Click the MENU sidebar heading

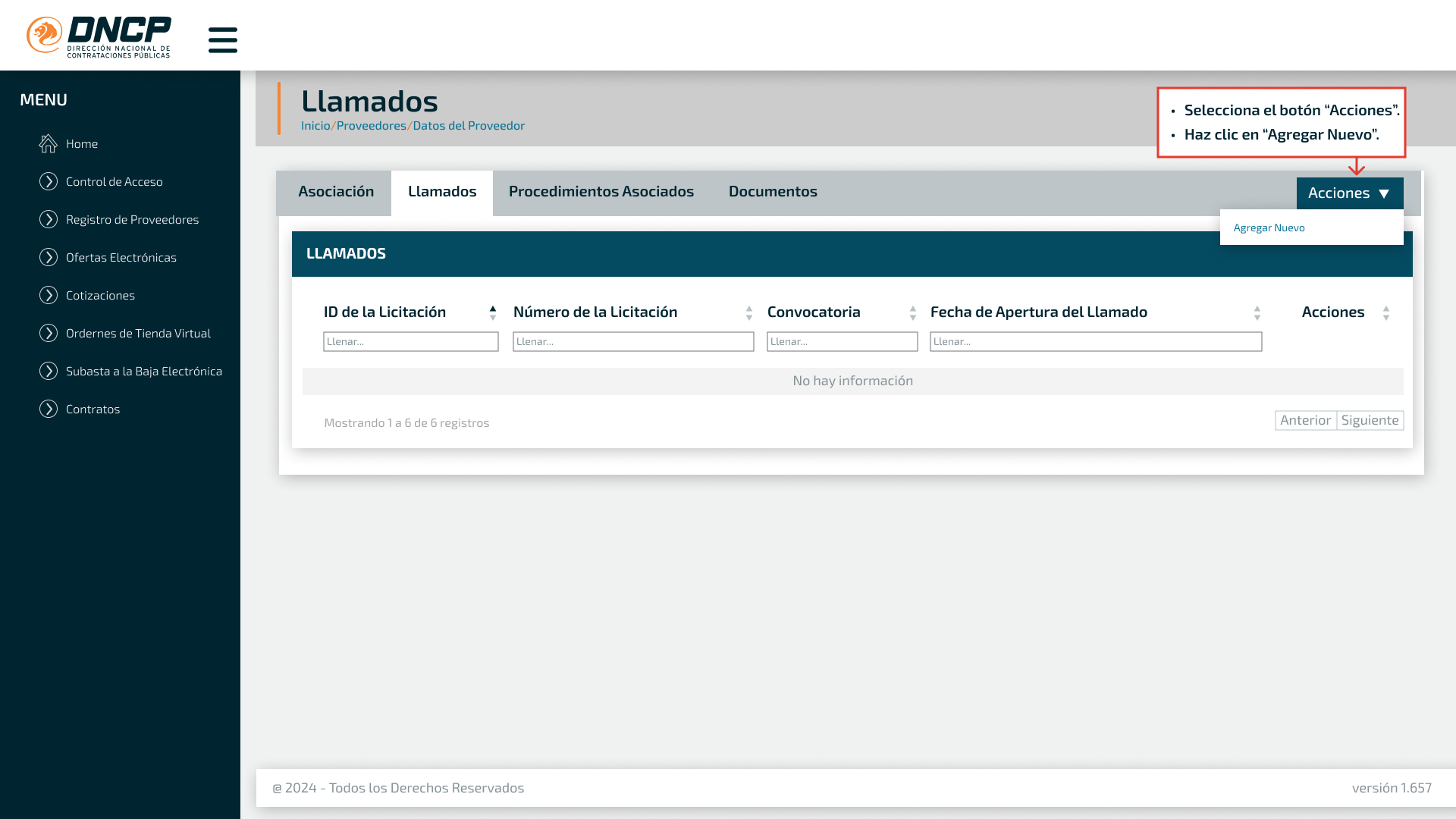(x=43, y=100)
